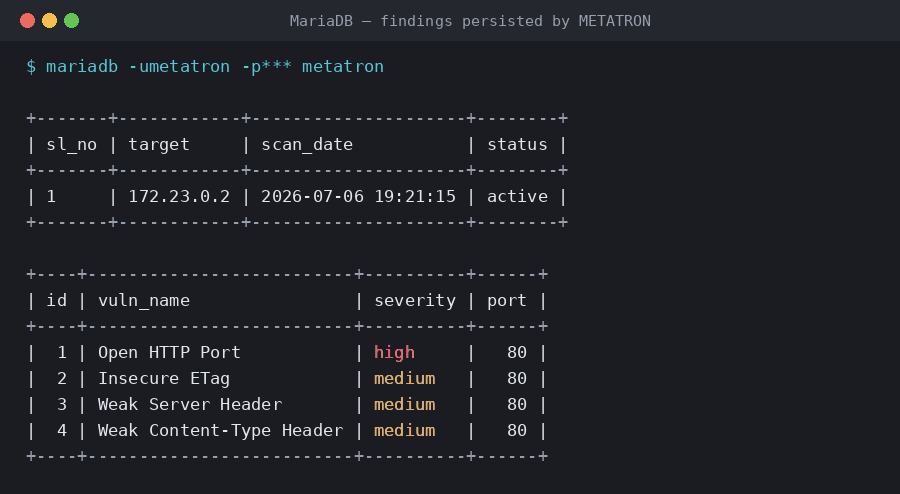Select the status column header

[517, 145]
